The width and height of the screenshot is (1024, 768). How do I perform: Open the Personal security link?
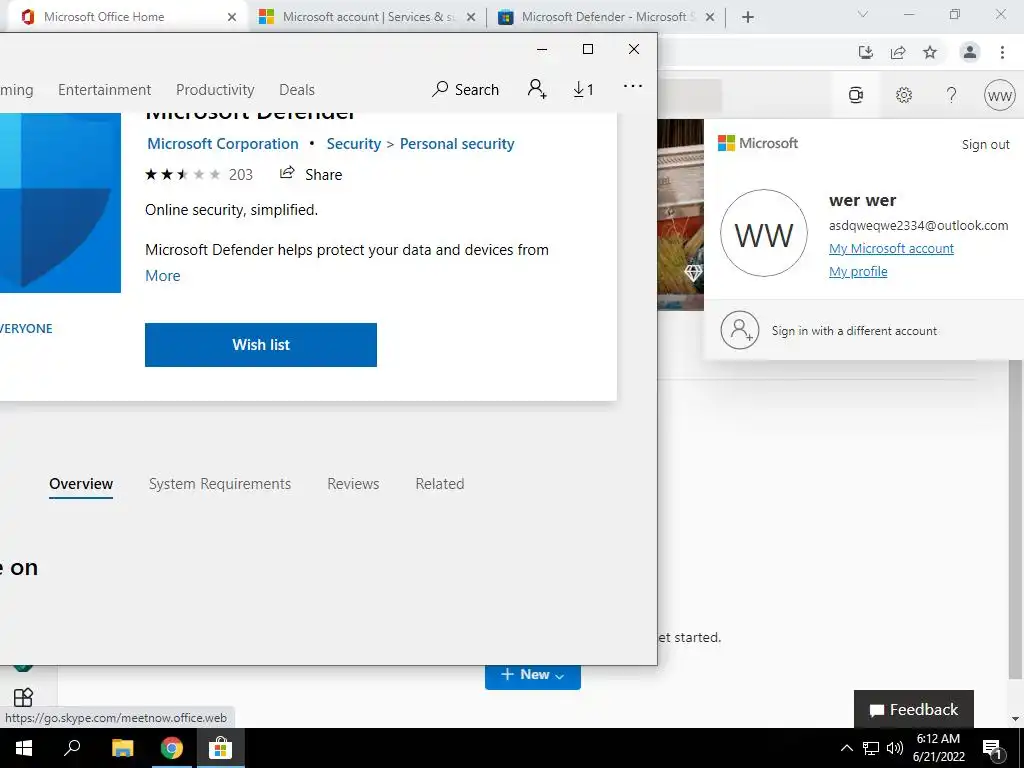[x=457, y=144]
